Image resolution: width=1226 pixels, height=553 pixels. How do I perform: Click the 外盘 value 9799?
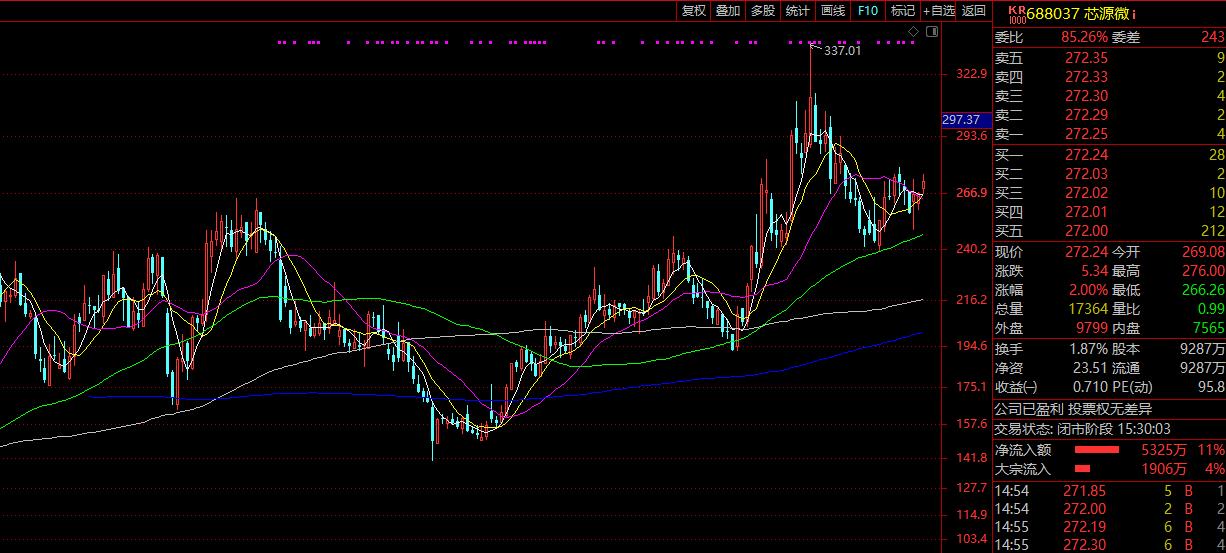pos(1091,328)
